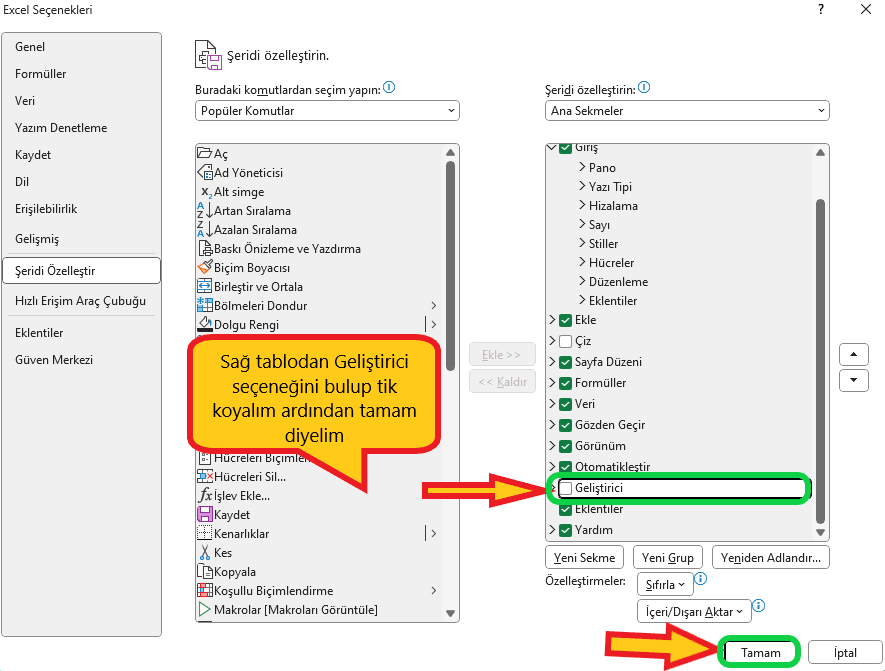Click the Aç folder icon
The height and width of the screenshot is (671, 885).
tap(205, 154)
